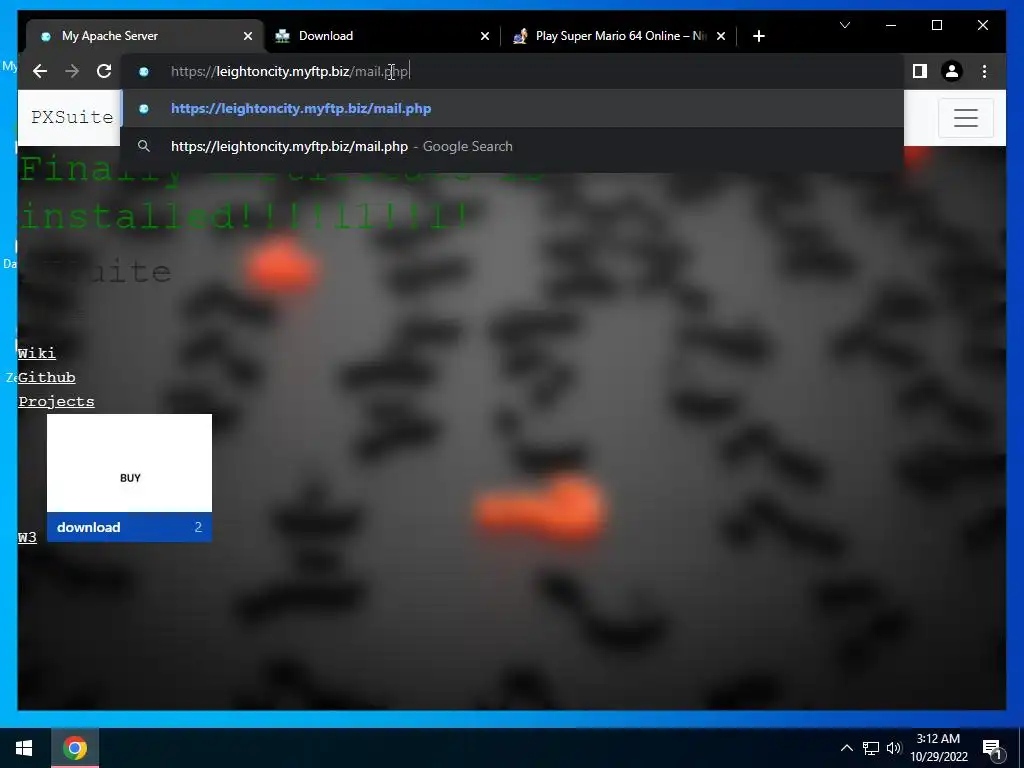This screenshot has width=1024, height=768.
Task: Close the My Apache Server tab
Action: [x=248, y=36]
